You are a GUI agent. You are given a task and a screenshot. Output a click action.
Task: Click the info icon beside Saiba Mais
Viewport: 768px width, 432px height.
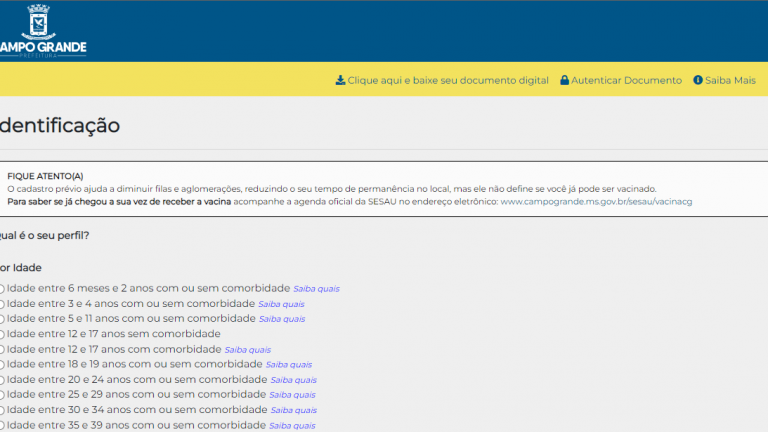coord(698,80)
